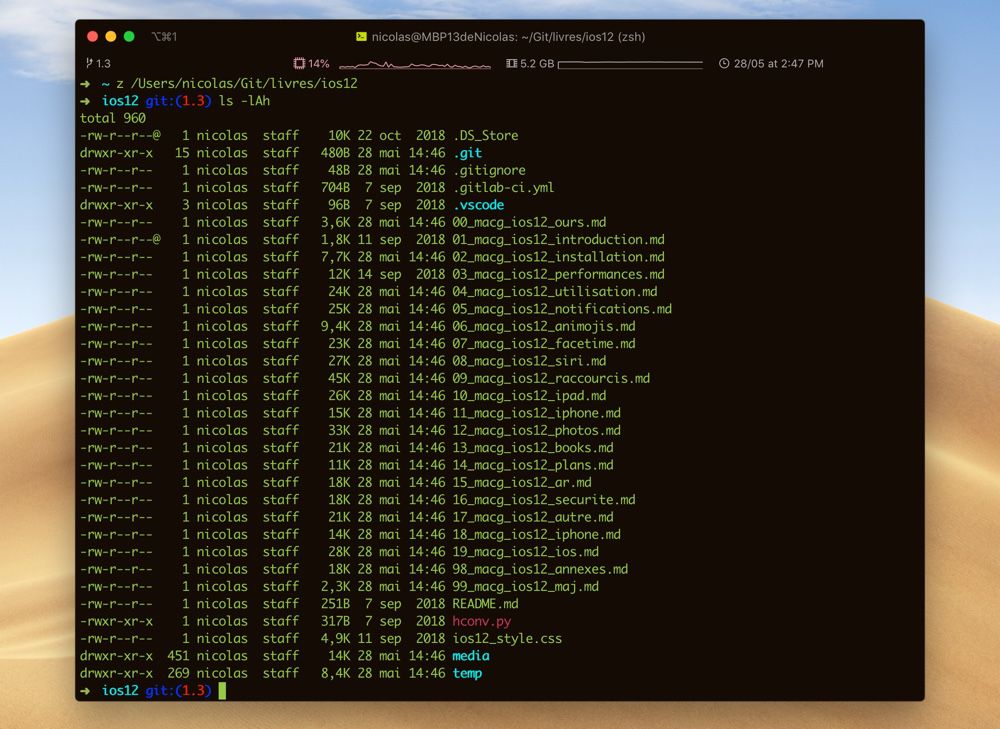
Task: Click the window title nicolas@MBP13deNicolas
Action: tap(508, 36)
